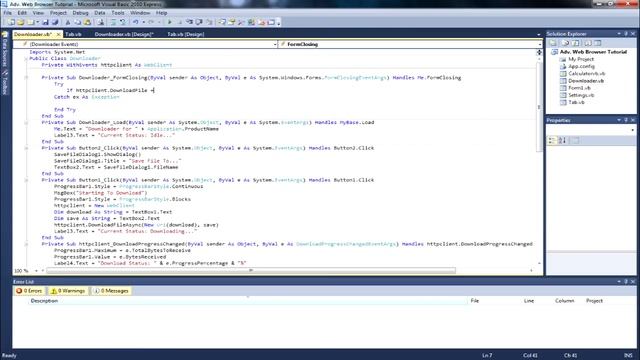The image size is (640, 360).
Task: Switch to Downloader.vb [Design] tab
Action: pyautogui.click(x=124, y=34)
